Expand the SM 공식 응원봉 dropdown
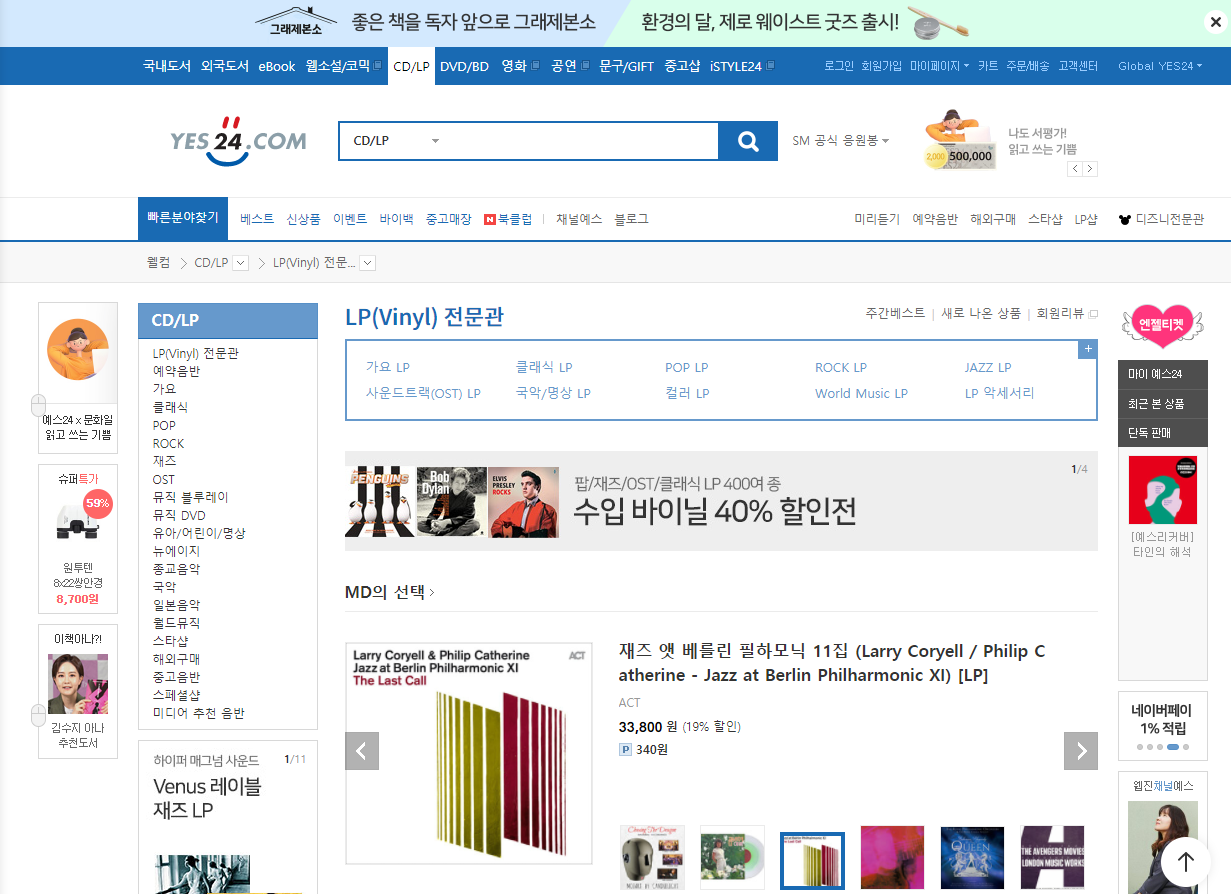 coord(840,141)
